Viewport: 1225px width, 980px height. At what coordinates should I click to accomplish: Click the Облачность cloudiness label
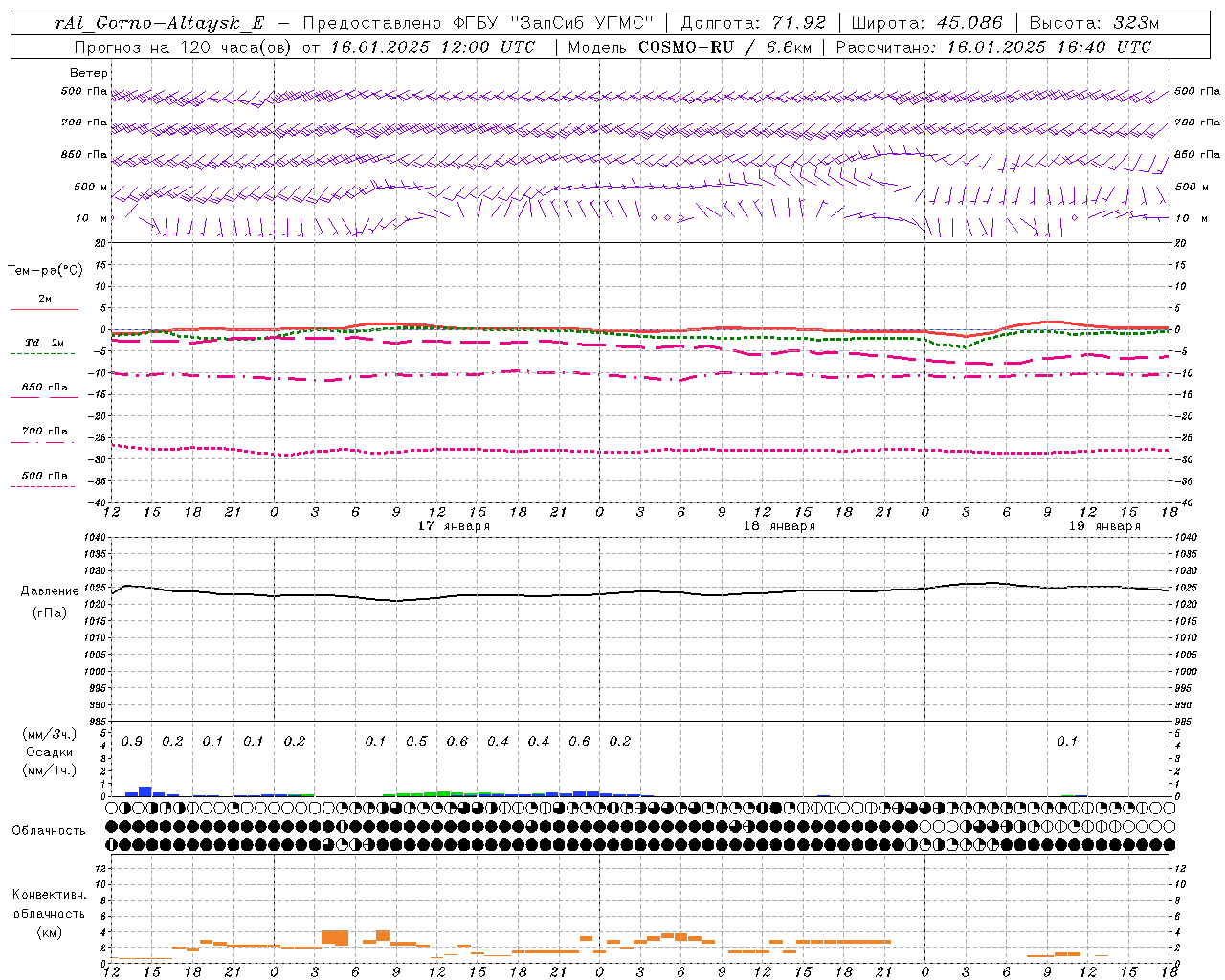(x=49, y=831)
